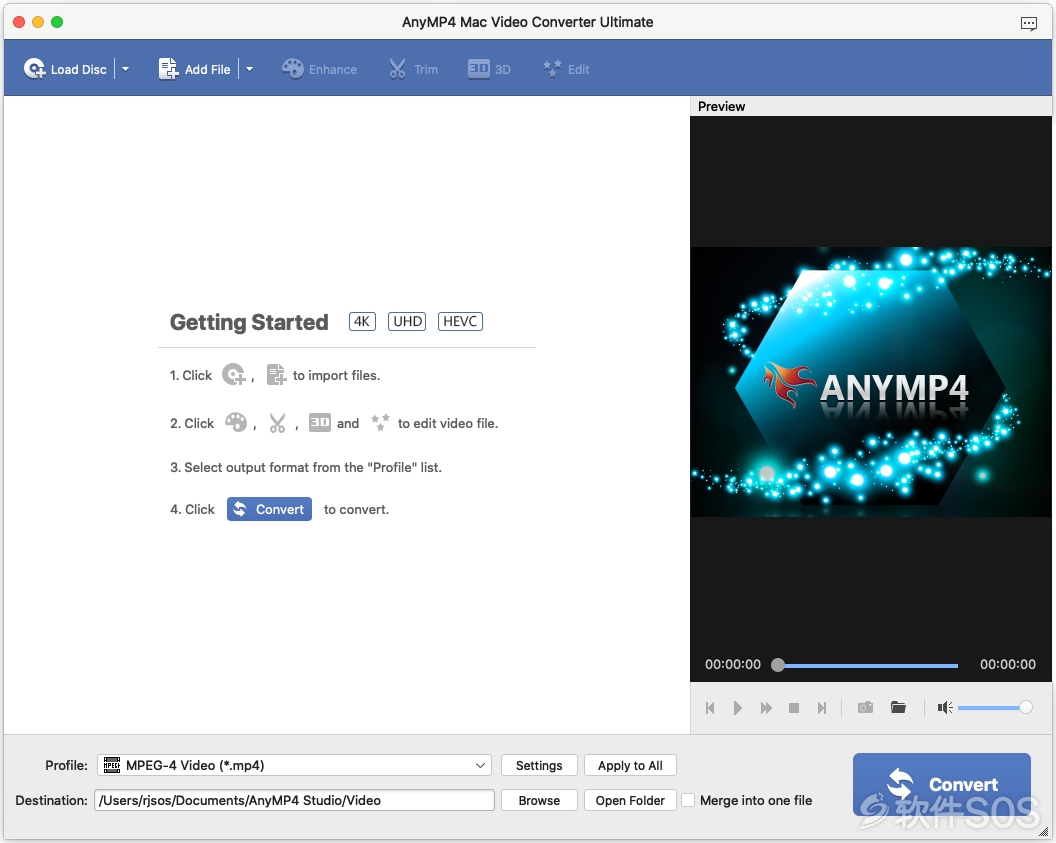Click the total time 00:00:00 label at right
The width and height of the screenshot is (1056, 843).
coord(1008,665)
